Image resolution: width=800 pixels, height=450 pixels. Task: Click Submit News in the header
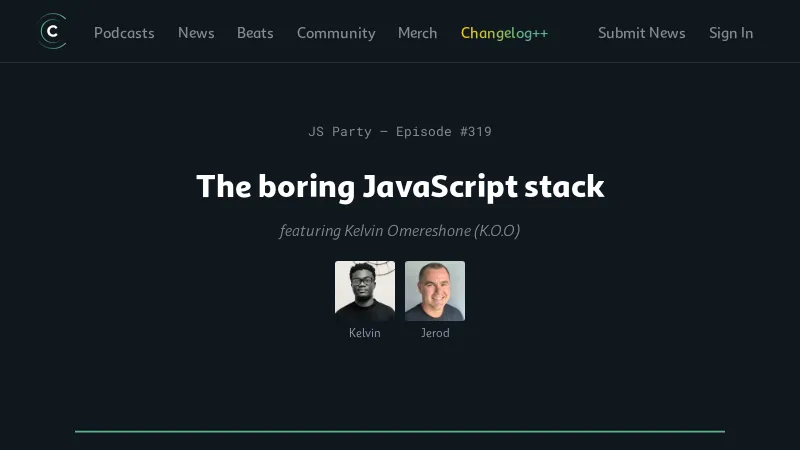pyautogui.click(x=641, y=33)
